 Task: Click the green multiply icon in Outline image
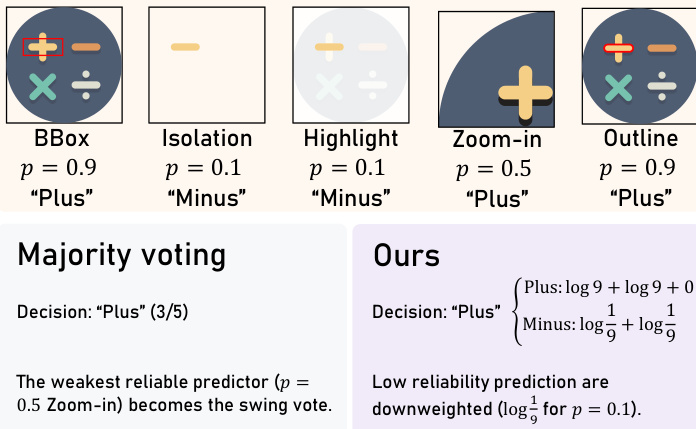(x=618, y=87)
